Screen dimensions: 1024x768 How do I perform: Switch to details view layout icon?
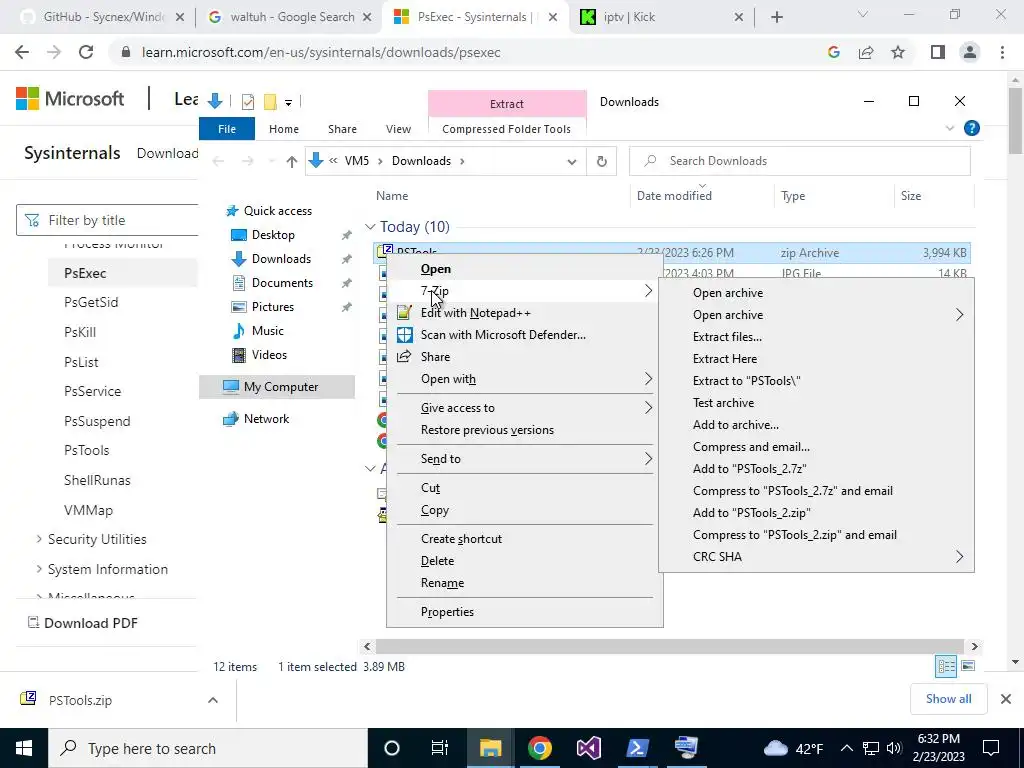click(946, 666)
